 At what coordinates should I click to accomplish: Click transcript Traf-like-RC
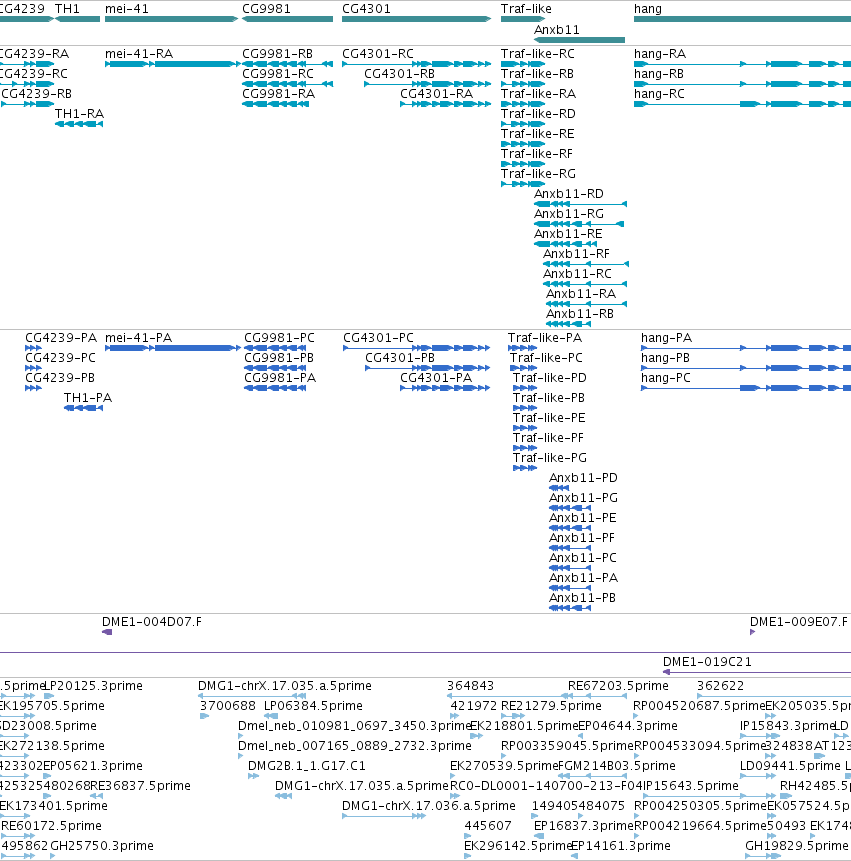(538, 54)
